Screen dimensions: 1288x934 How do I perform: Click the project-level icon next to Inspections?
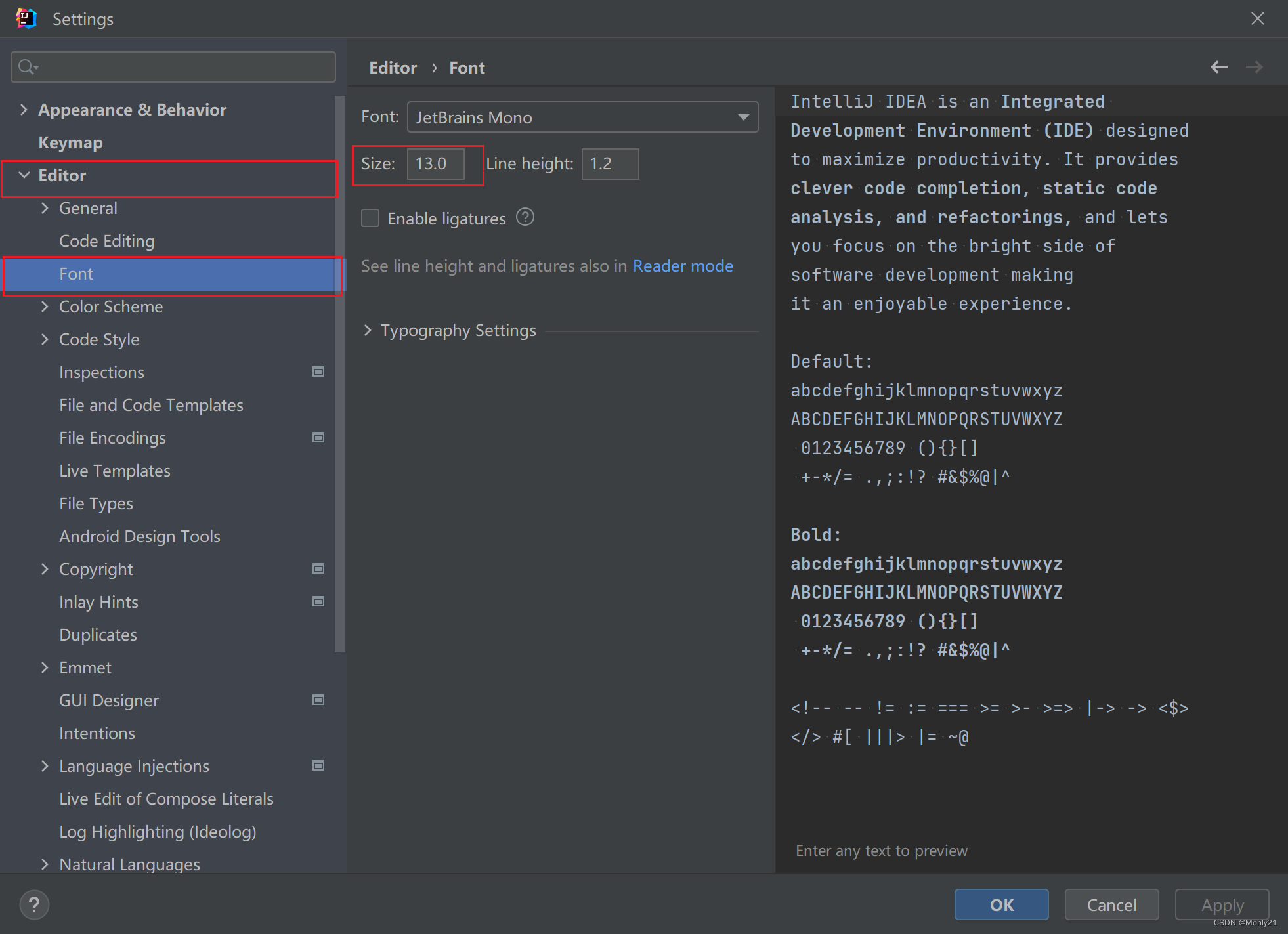(318, 371)
